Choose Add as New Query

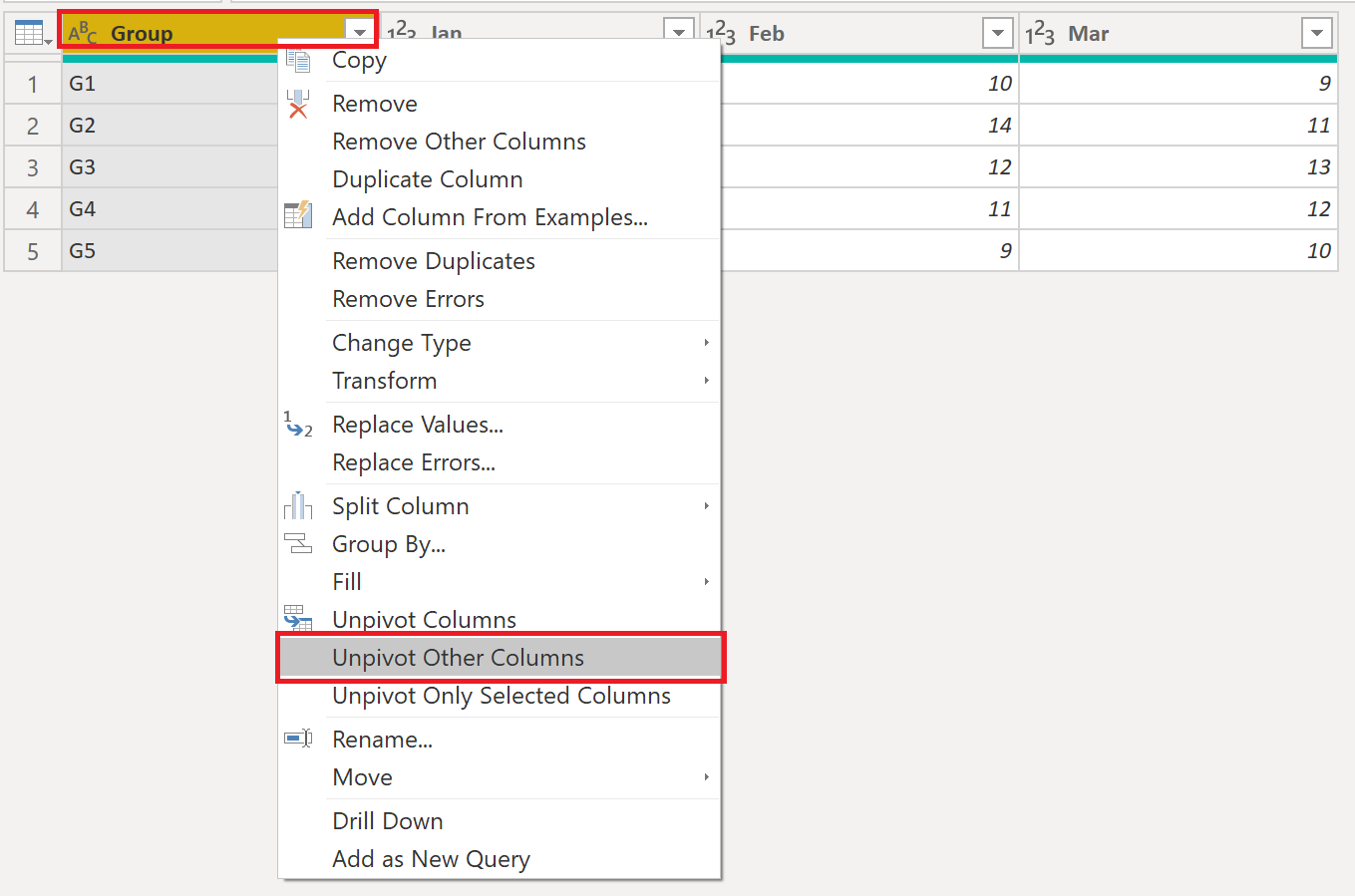[500, 859]
